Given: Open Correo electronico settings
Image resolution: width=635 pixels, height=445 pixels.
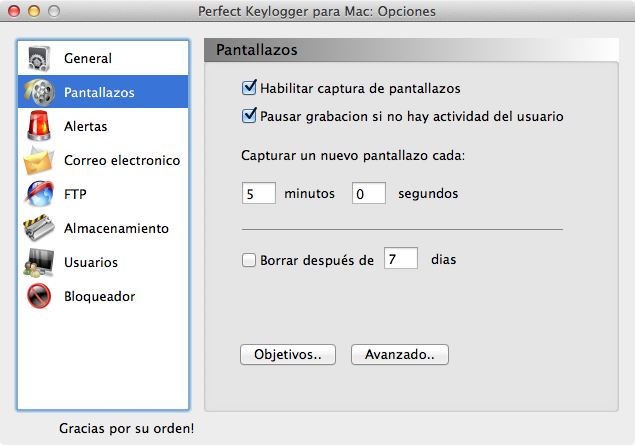Looking at the screenshot, I should pyautogui.click(x=103, y=160).
